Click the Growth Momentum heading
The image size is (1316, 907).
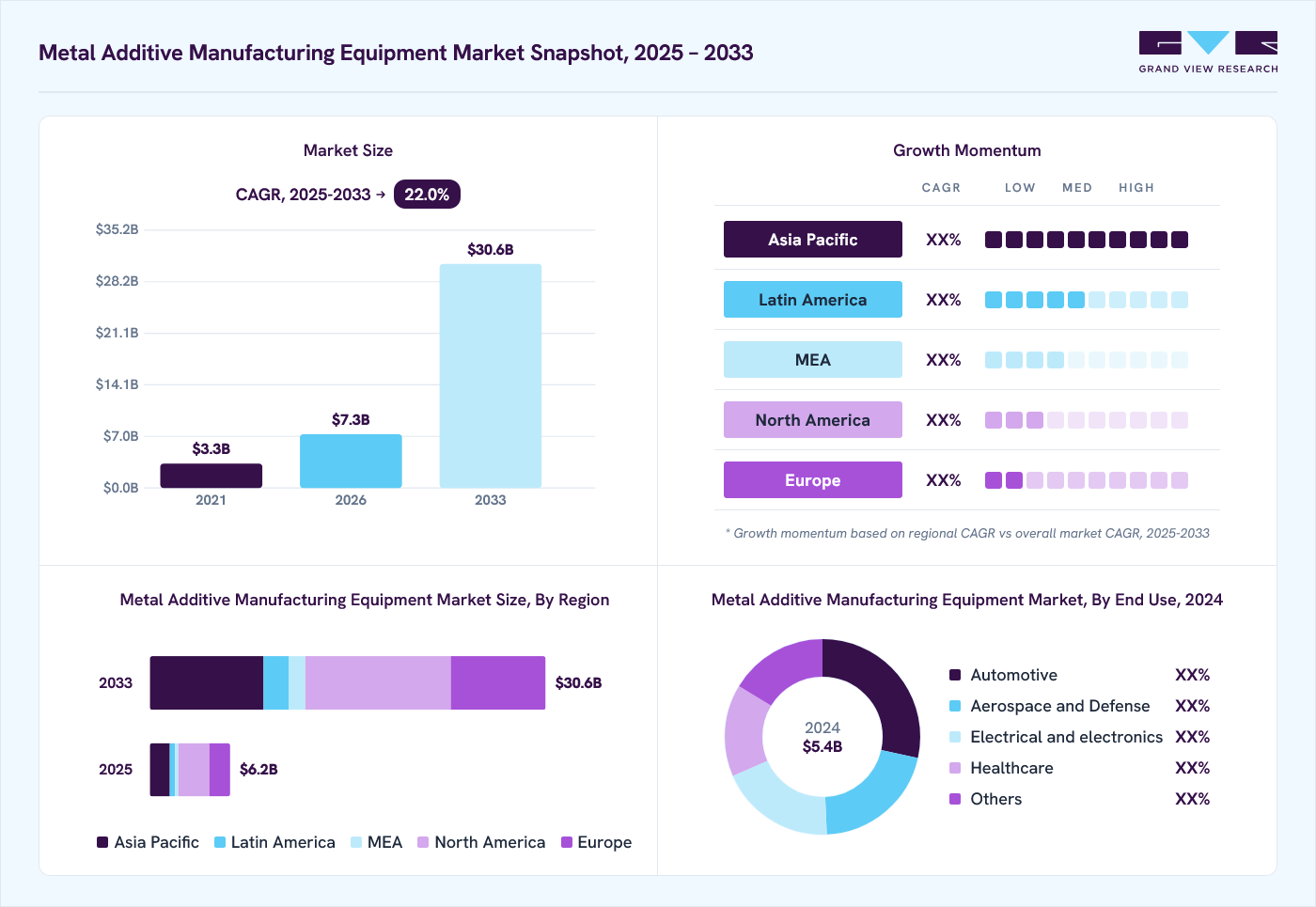tap(967, 150)
